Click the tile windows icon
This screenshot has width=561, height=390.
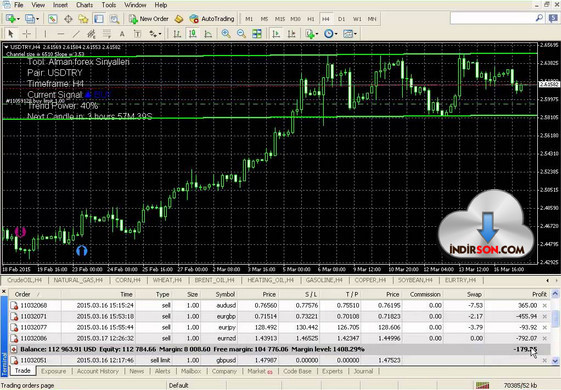pyautogui.click(x=257, y=34)
